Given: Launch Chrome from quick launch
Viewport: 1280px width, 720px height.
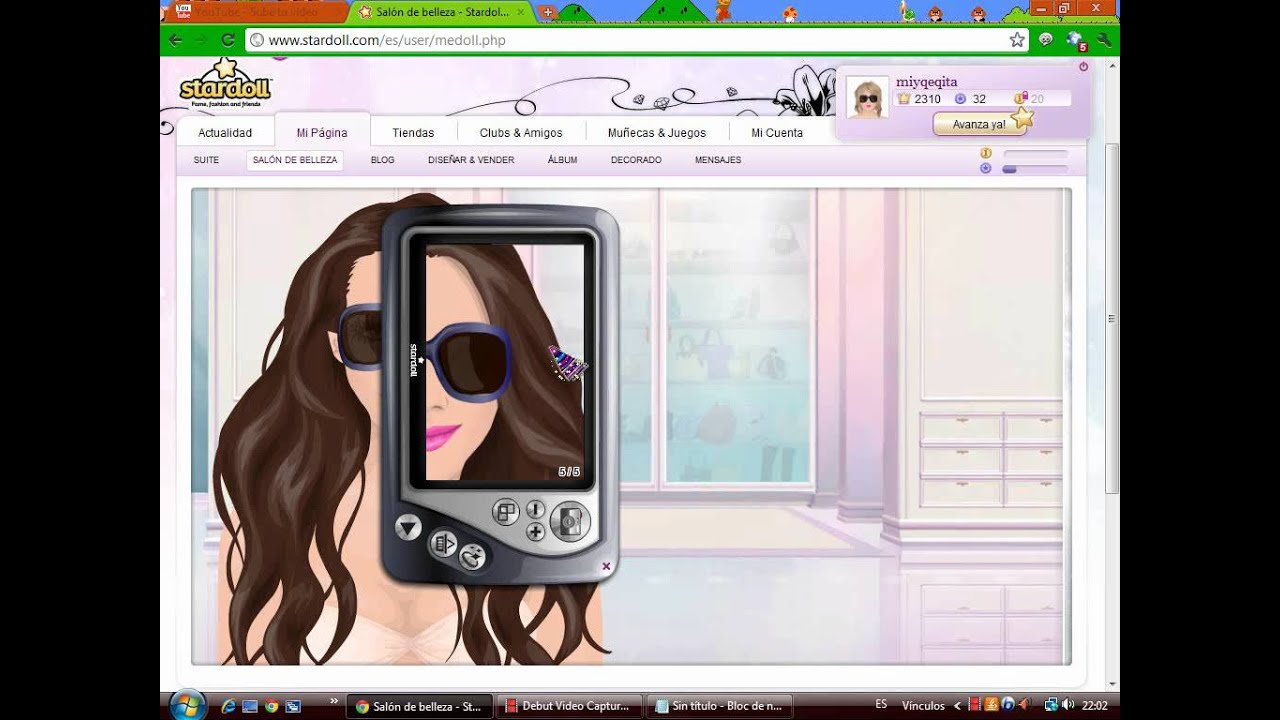Looking at the screenshot, I should 271,706.
